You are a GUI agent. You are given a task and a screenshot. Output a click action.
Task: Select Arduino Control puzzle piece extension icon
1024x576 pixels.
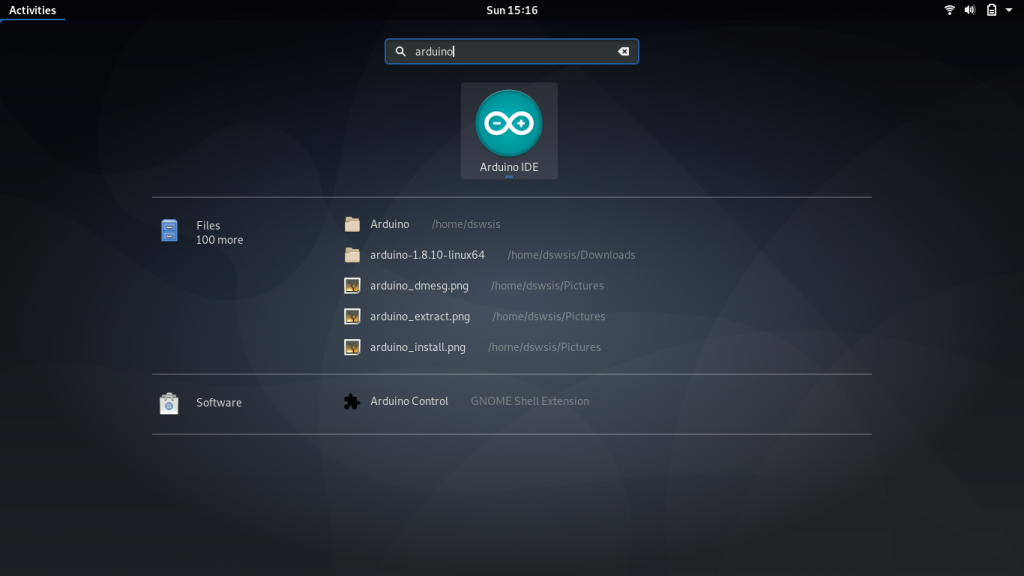[x=352, y=402]
